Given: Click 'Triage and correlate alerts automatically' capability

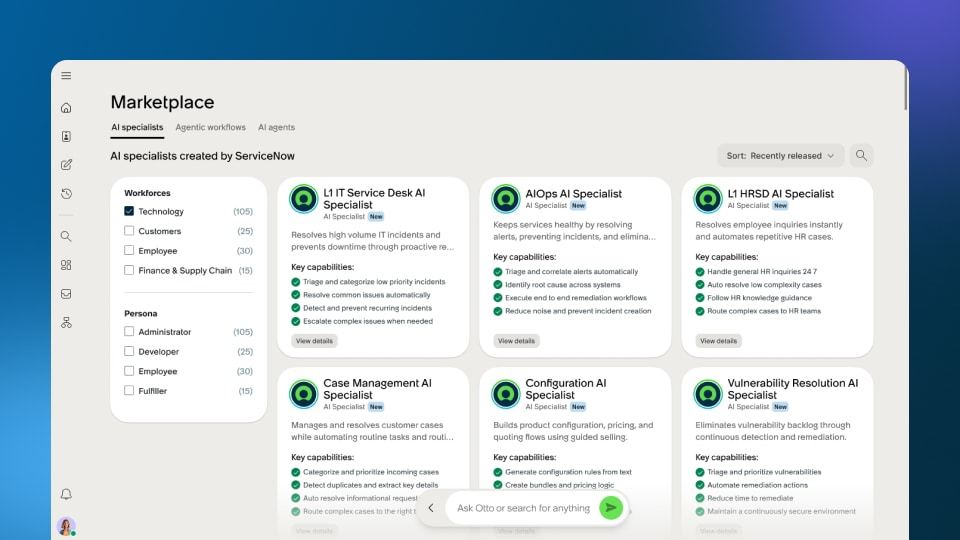Looking at the screenshot, I should point(571,271).
